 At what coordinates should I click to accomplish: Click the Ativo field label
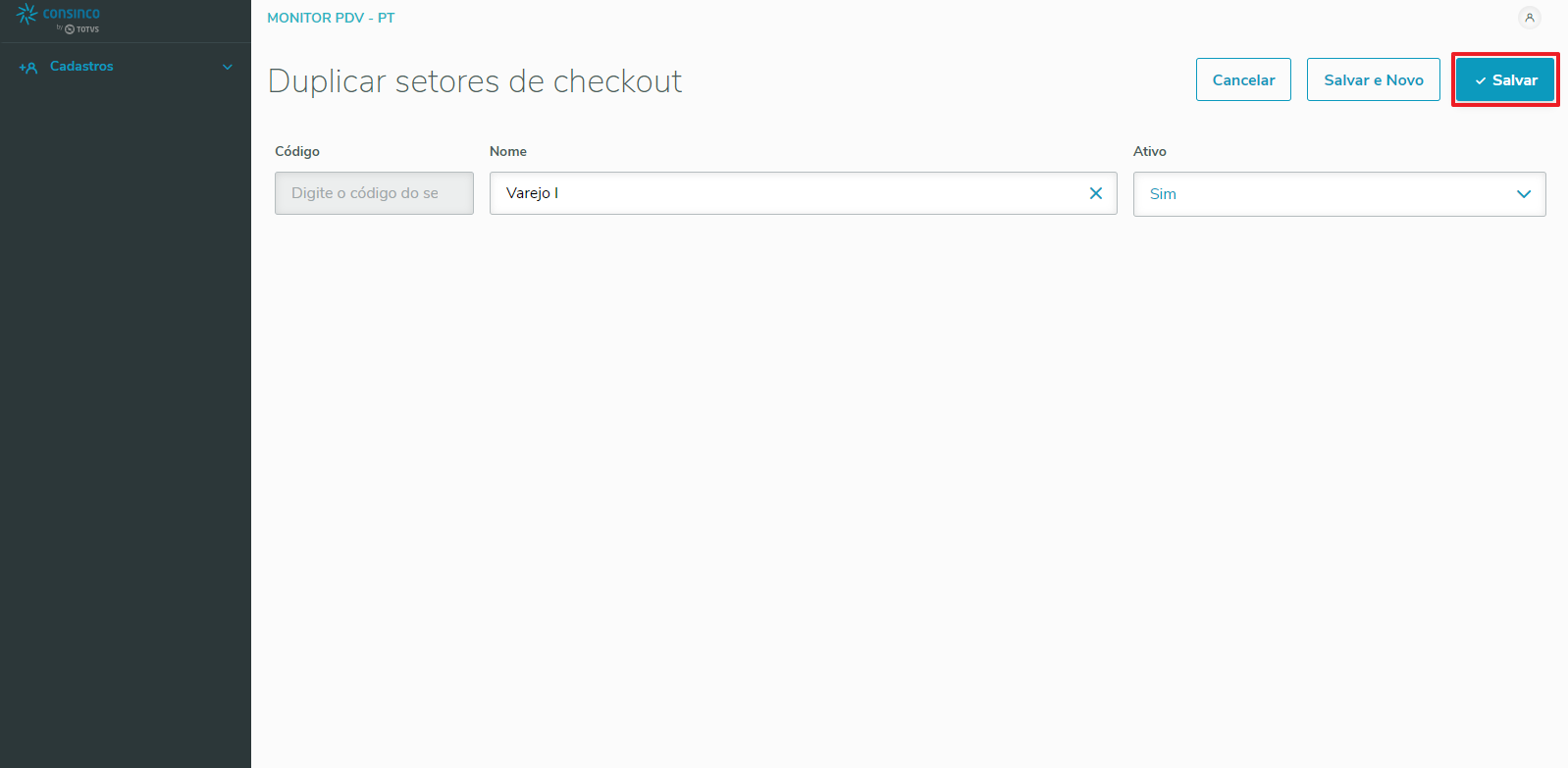pos(1150,151)
